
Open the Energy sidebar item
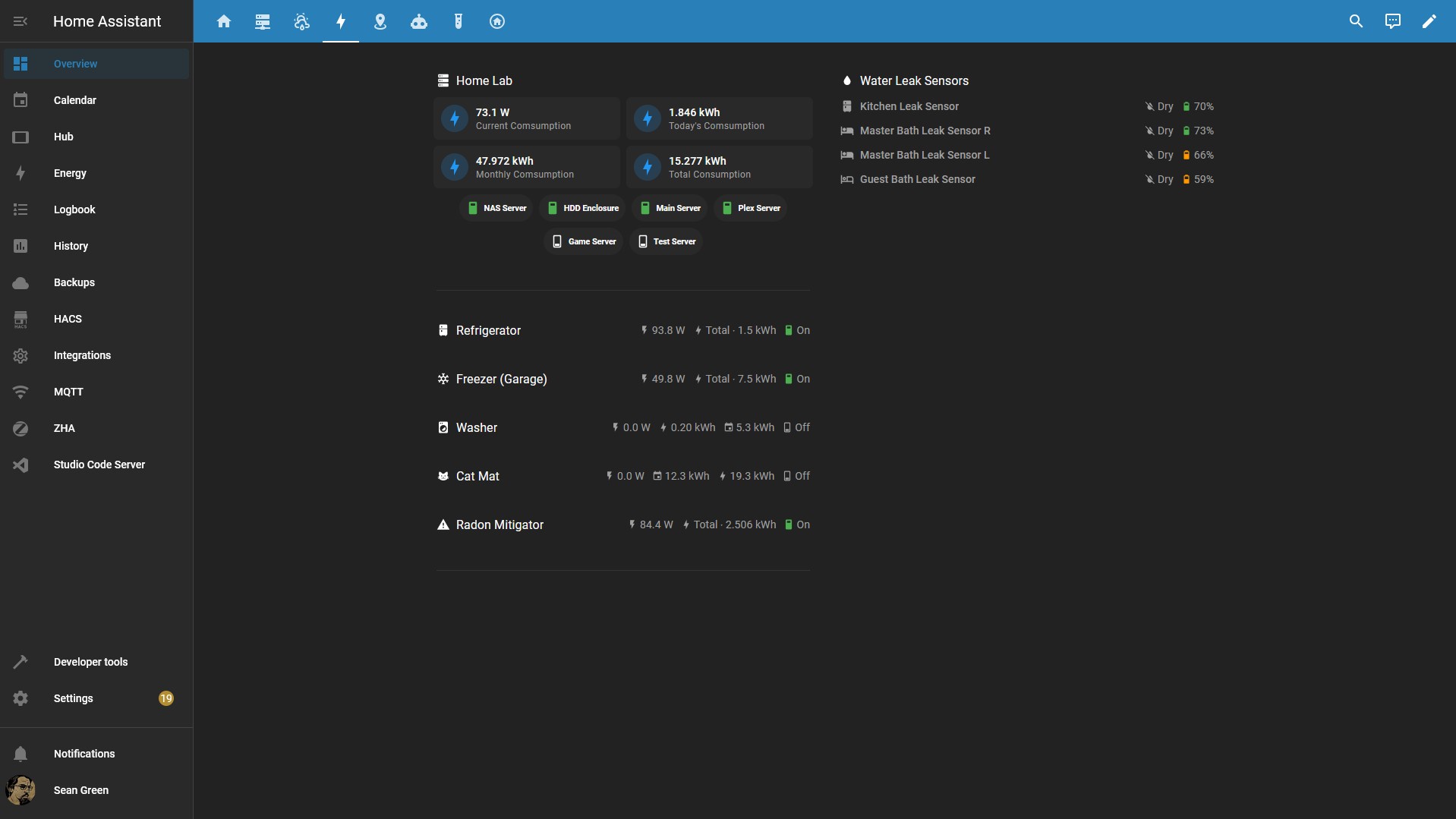pos(96,173)
